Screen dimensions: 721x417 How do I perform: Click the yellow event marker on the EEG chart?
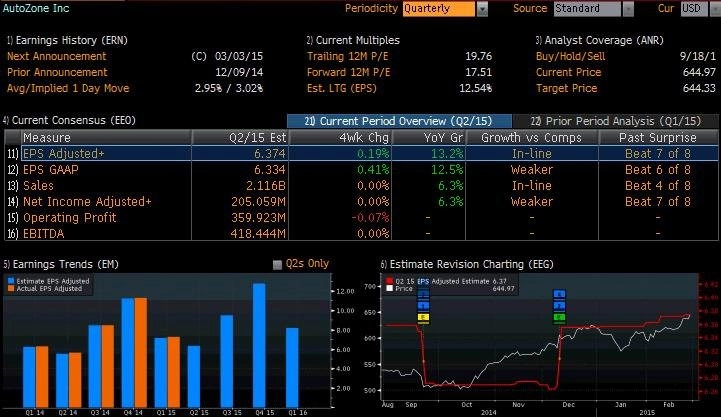(423, 318)
